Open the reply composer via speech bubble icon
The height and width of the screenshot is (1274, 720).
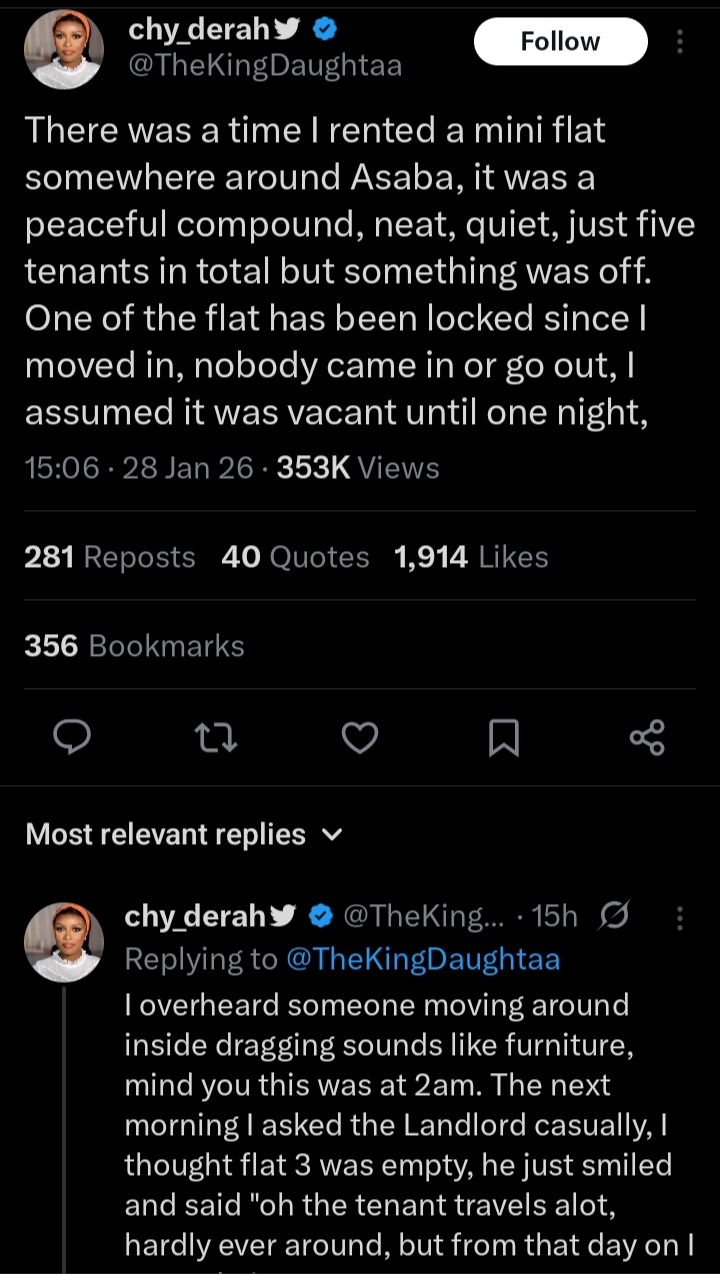73,738
